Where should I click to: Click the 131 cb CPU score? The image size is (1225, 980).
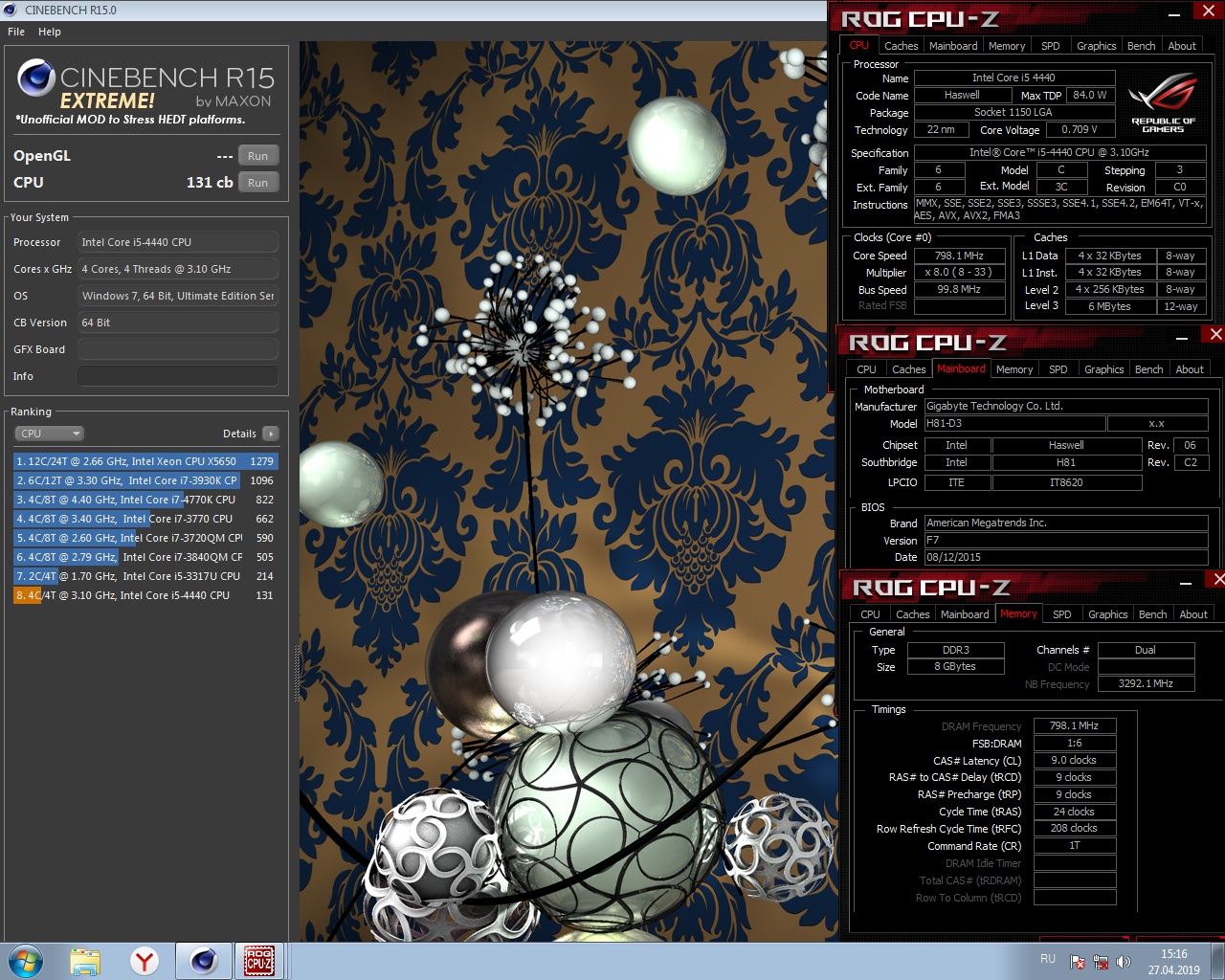tap(210, 183)
